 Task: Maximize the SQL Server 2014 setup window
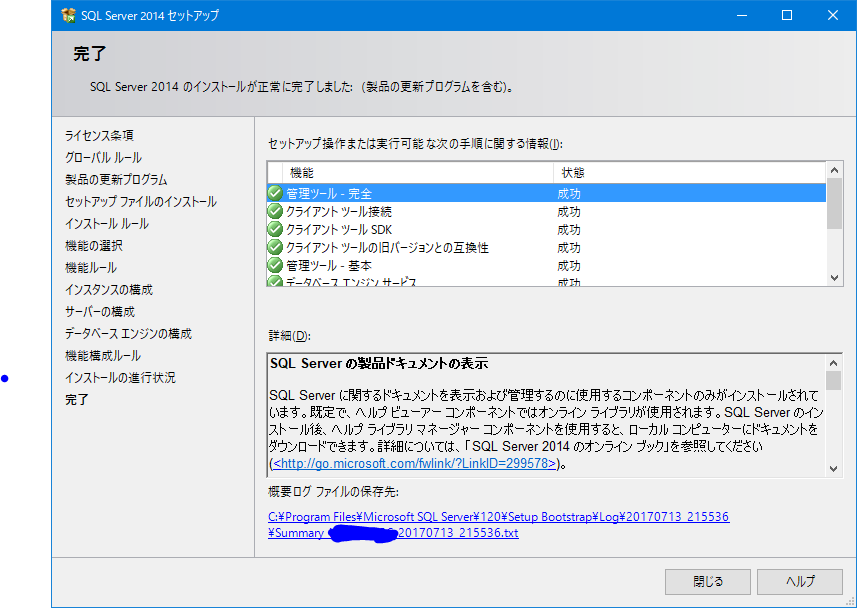pos(787,15)
